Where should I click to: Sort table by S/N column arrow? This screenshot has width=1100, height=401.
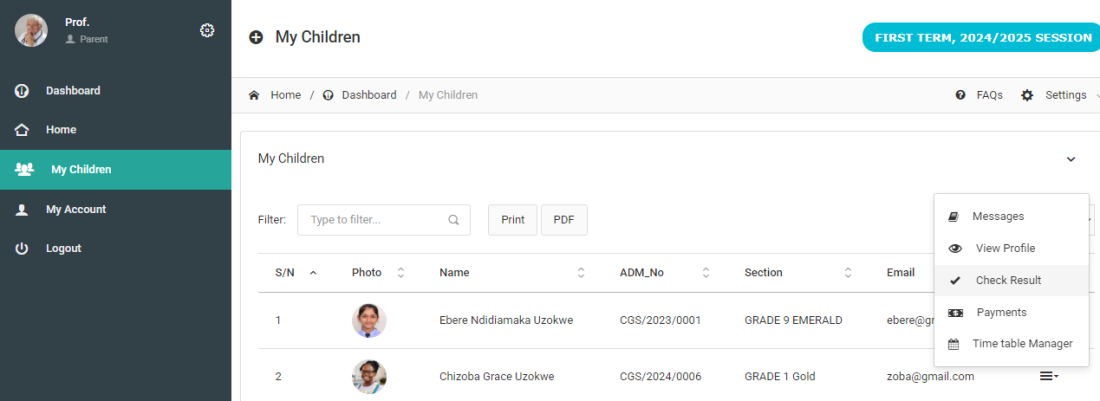(x=313, y=273)
